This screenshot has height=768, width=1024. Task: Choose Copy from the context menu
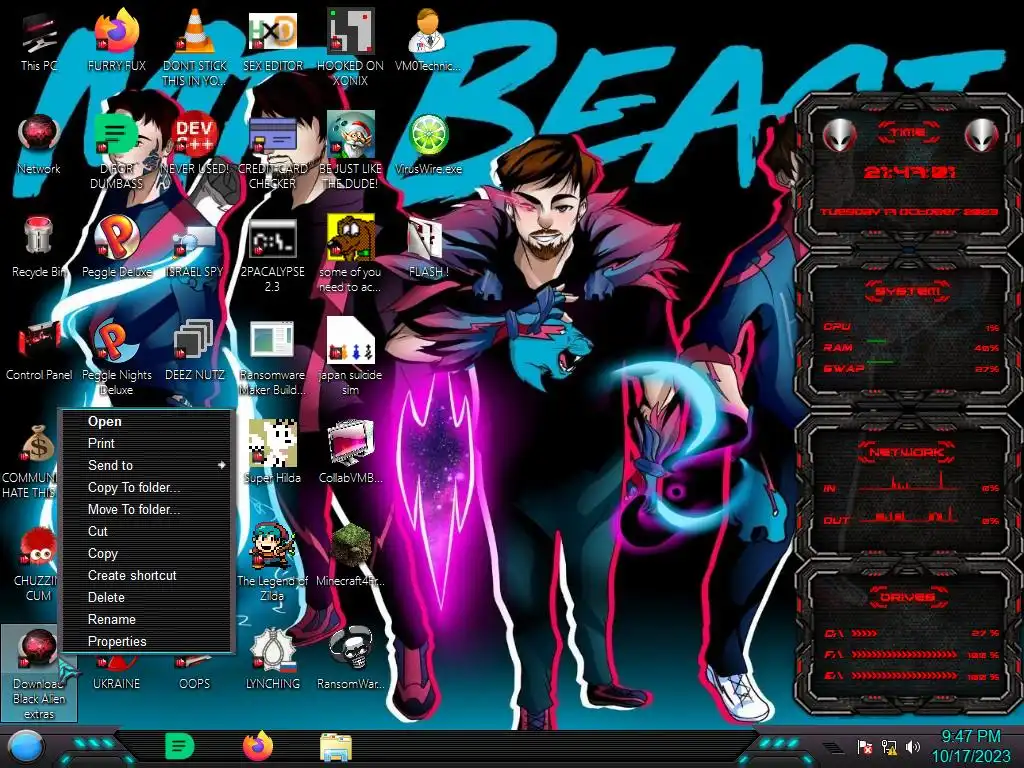tap(147, 553)
